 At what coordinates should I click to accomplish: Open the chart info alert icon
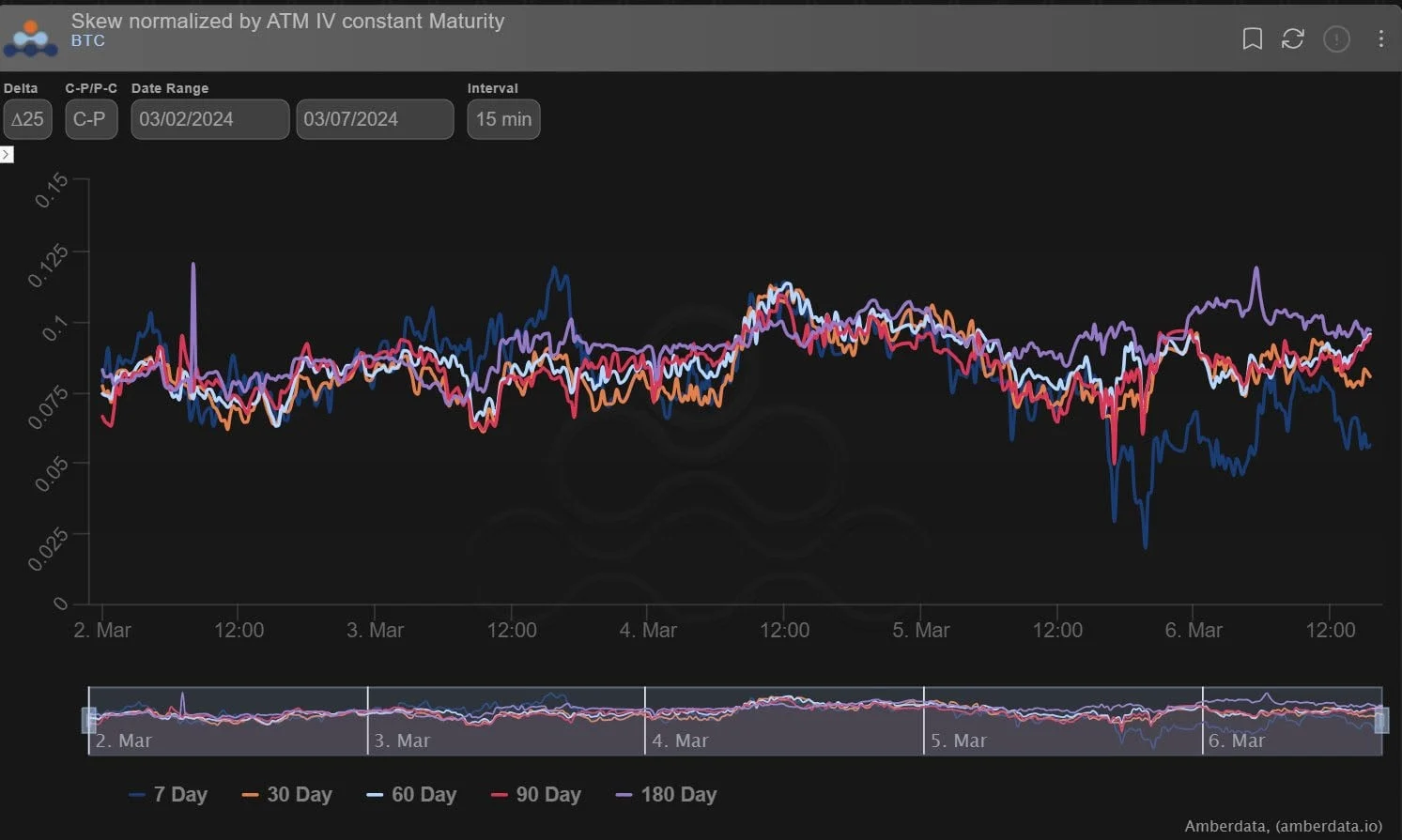[1336, 38]
